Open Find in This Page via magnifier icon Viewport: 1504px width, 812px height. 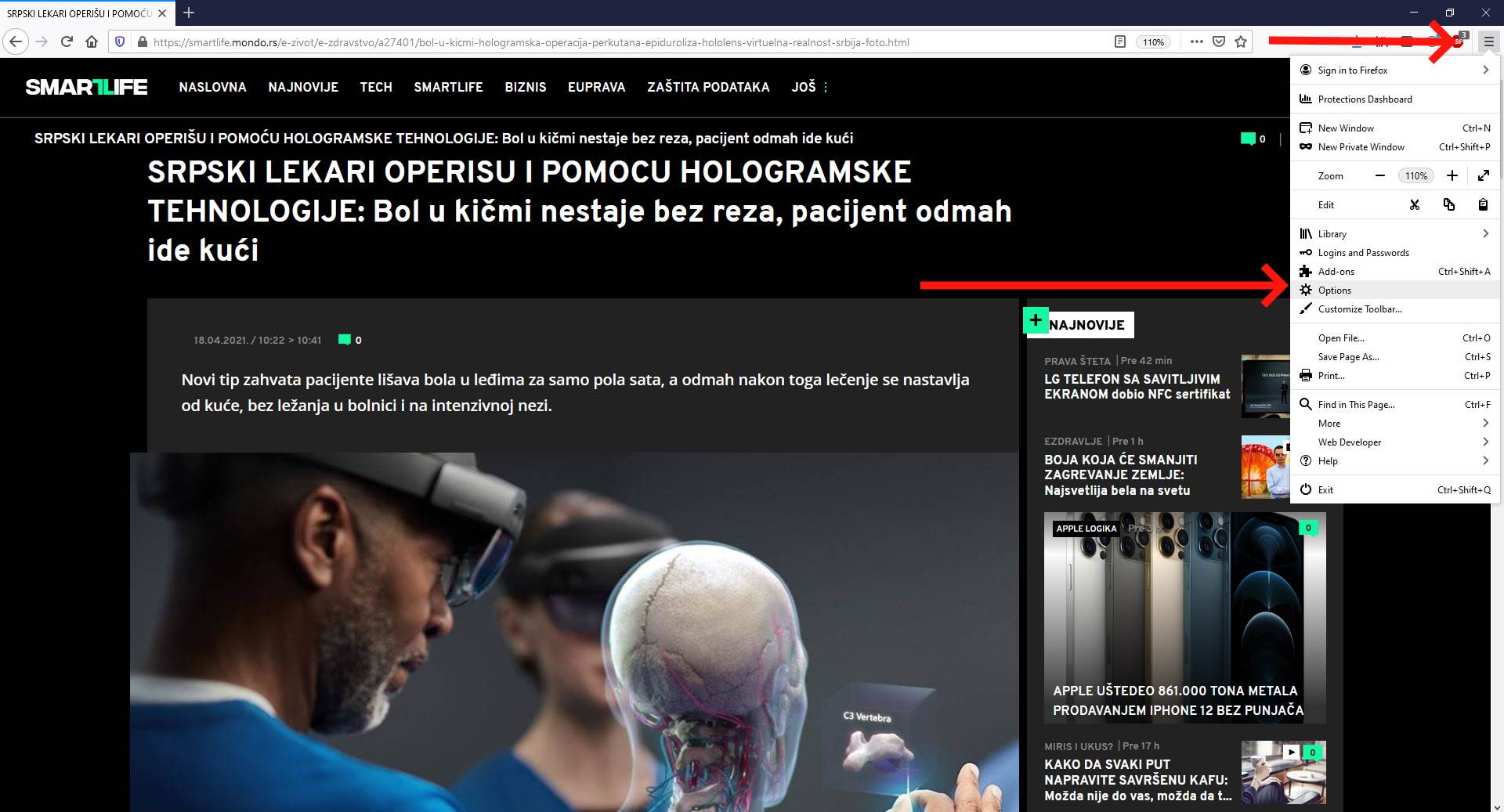coord(1306,404)
